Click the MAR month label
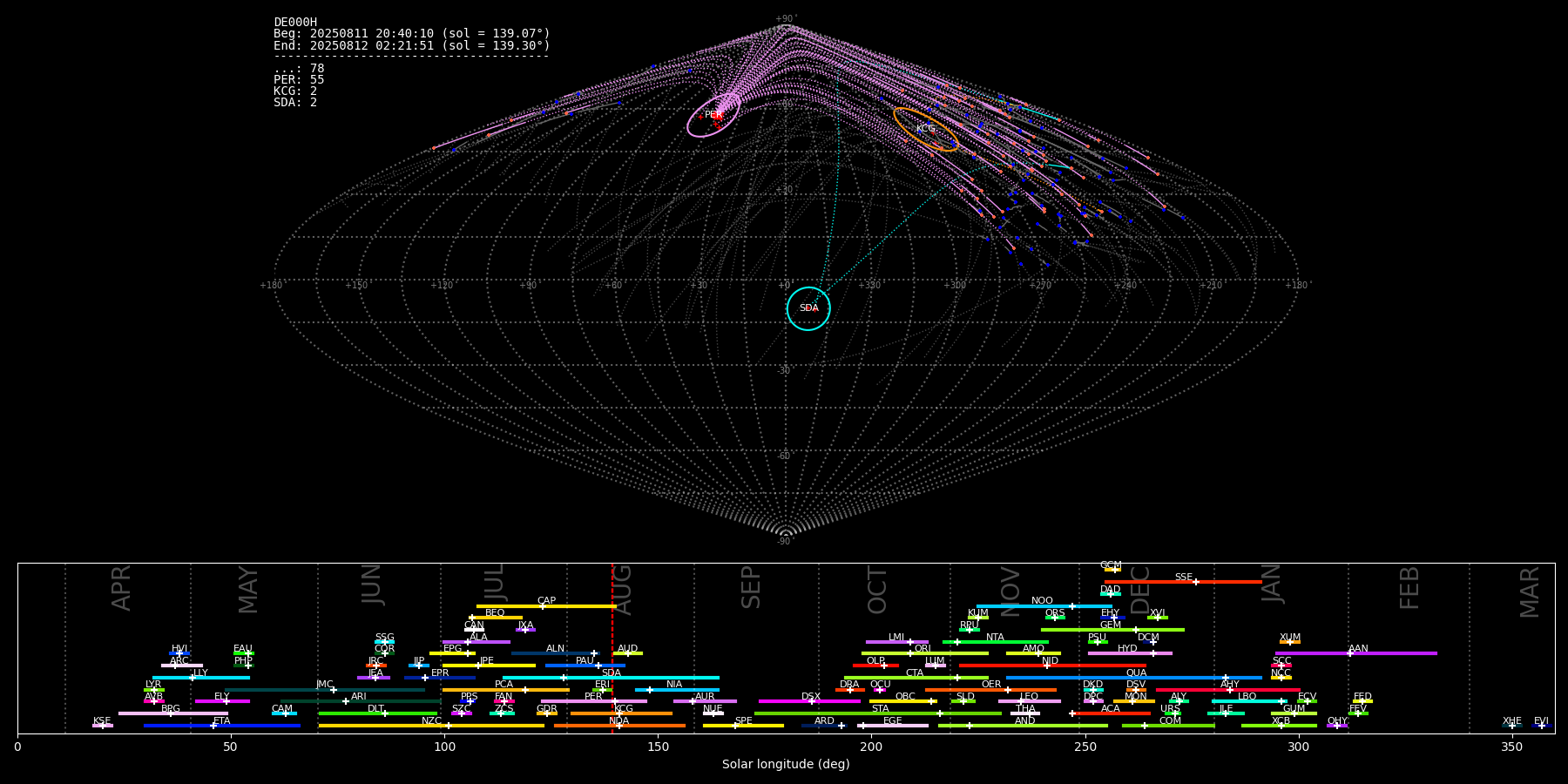Screen dimensions: 1568x784 [x=1530, y=592]
